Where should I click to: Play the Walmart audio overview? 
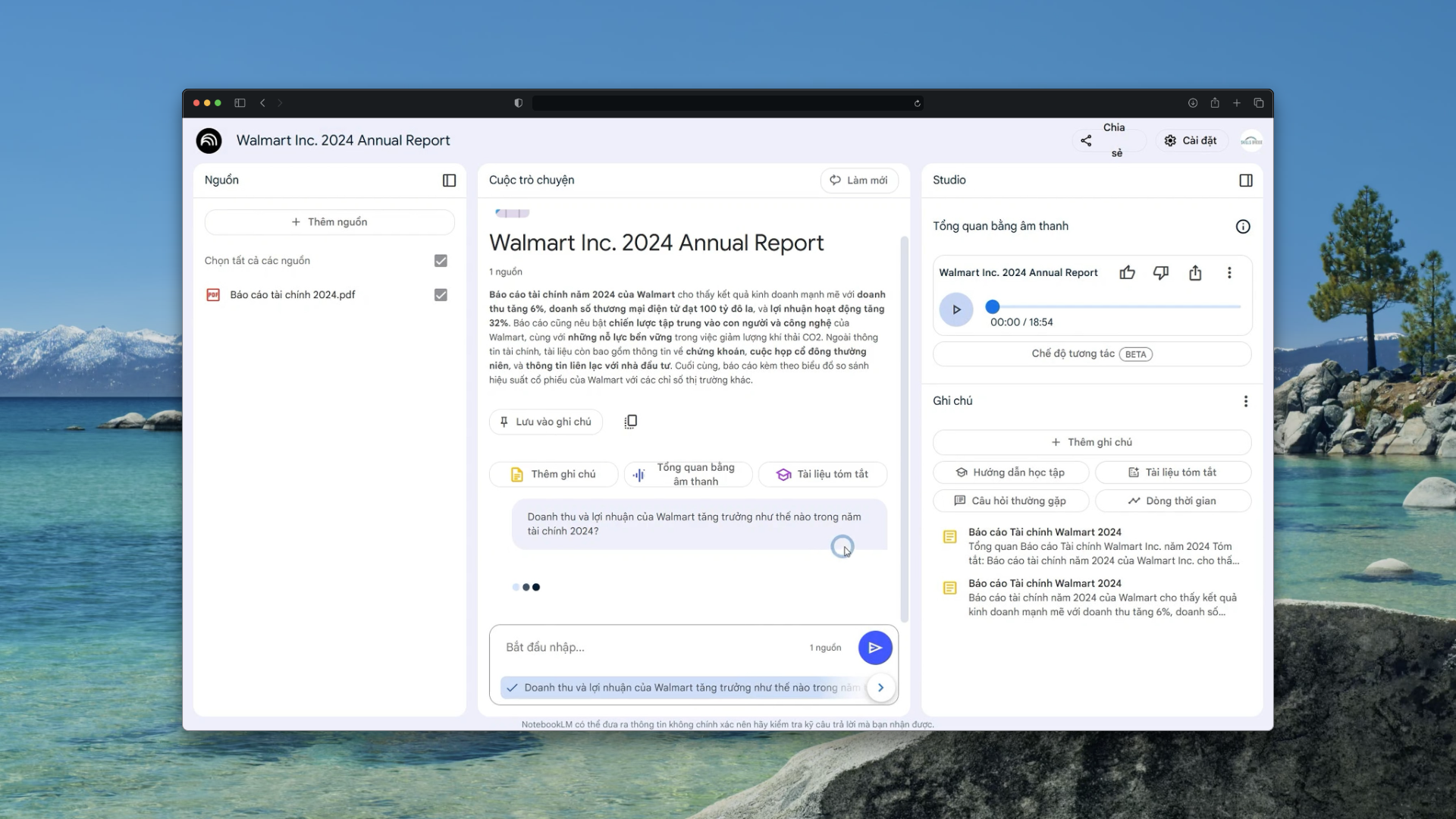coord(955,309)
